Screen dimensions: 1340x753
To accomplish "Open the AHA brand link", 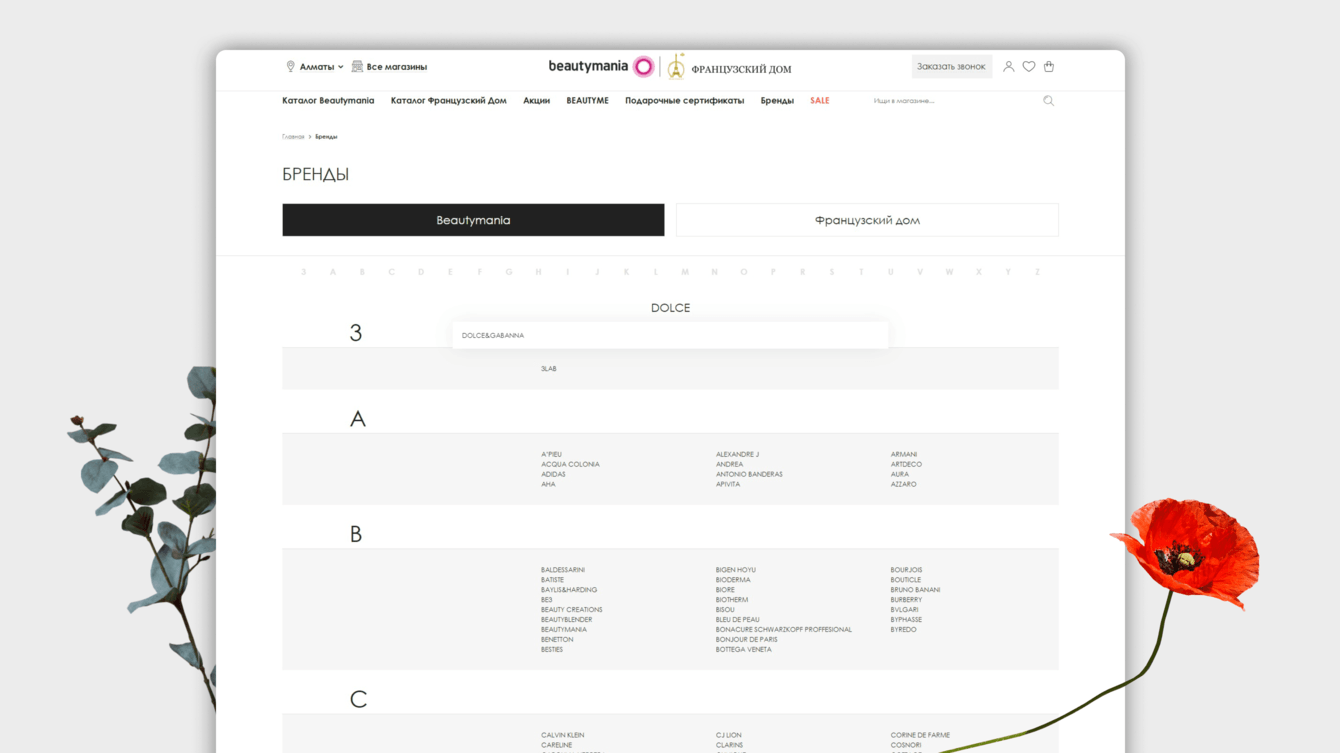I will click(x=548, y=484).
